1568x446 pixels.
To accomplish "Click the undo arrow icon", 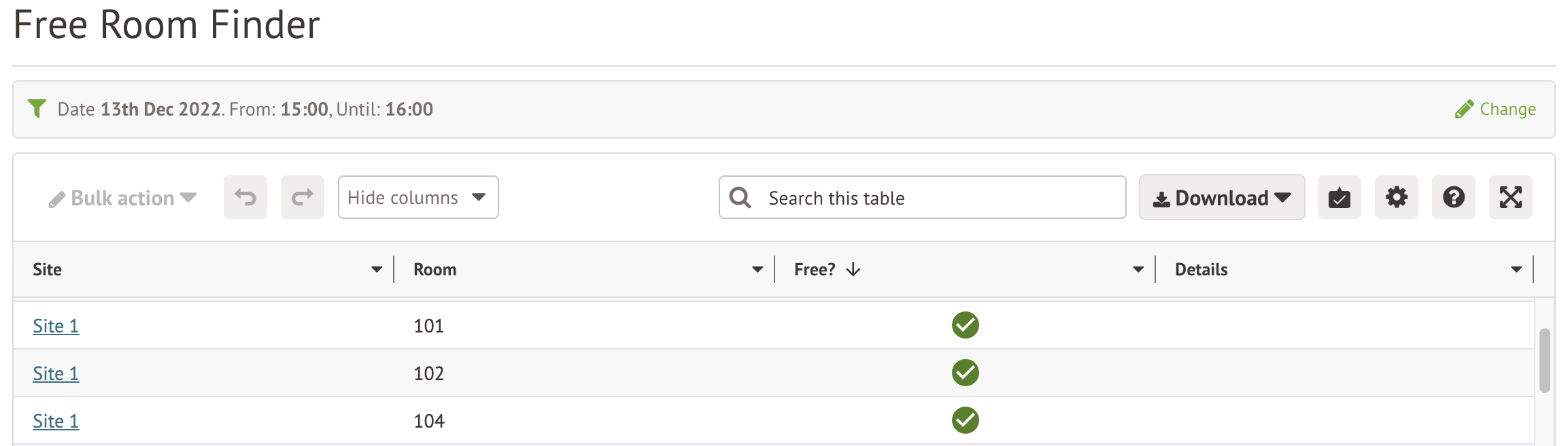I will pyautogui.click(x=245, y=197).
